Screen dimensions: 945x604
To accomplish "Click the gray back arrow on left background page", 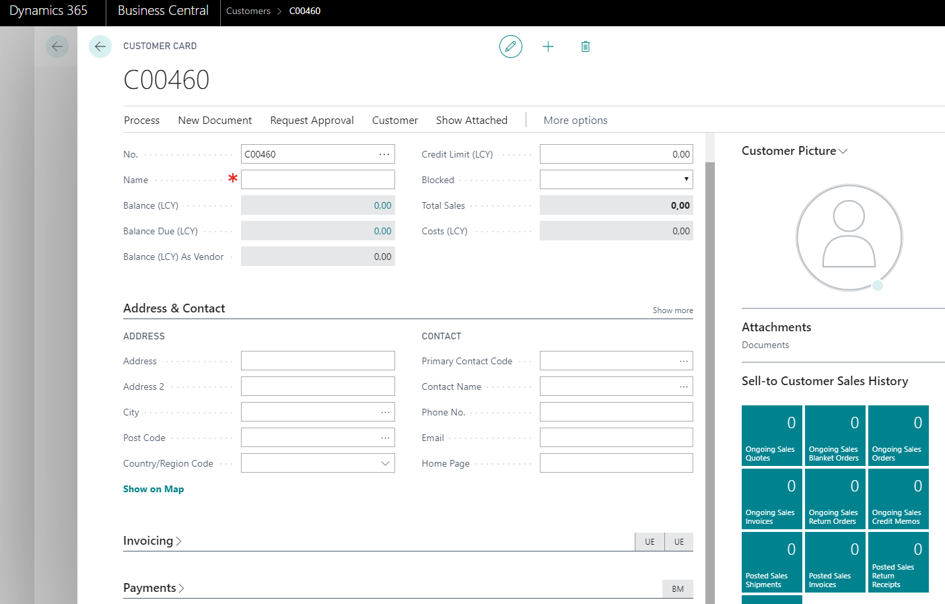I will point(57,46).
